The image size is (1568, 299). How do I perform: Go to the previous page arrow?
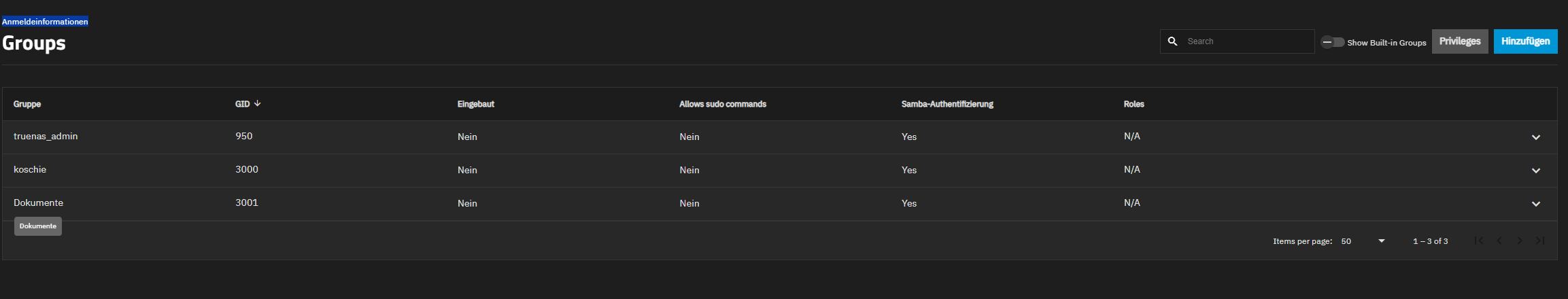[1499, 241]
